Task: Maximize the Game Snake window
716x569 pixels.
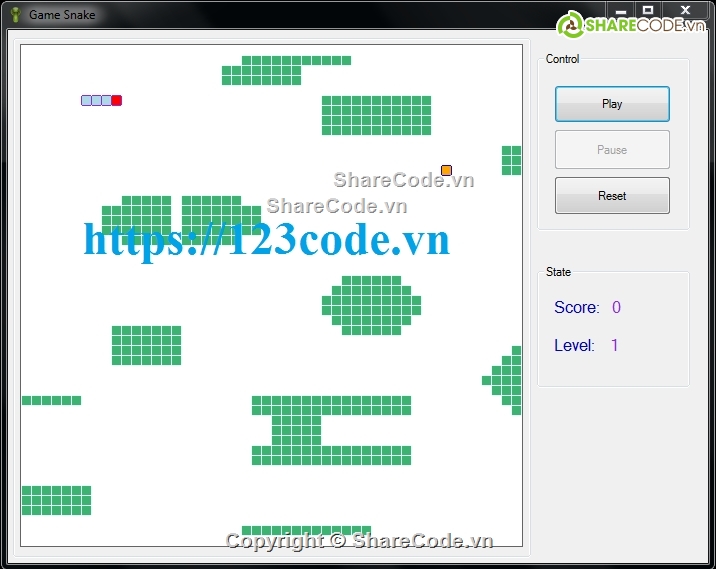Action: pos(648,10)
